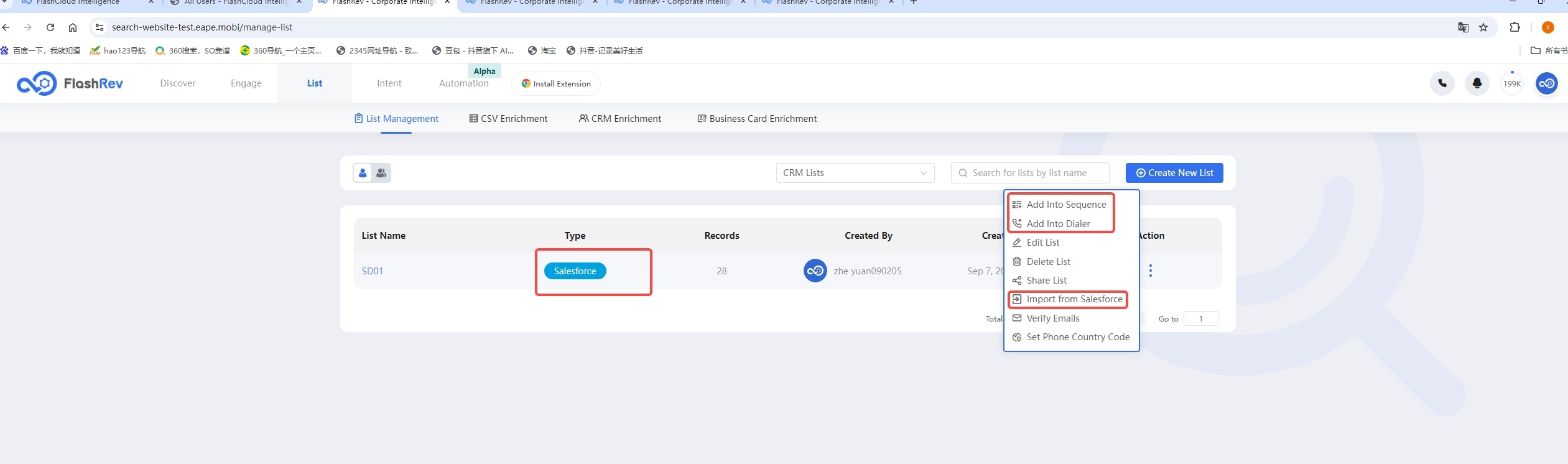This screenshot has width=1568, height=464.
Task: Open notifications bell icon
Action: (1477, 83)
